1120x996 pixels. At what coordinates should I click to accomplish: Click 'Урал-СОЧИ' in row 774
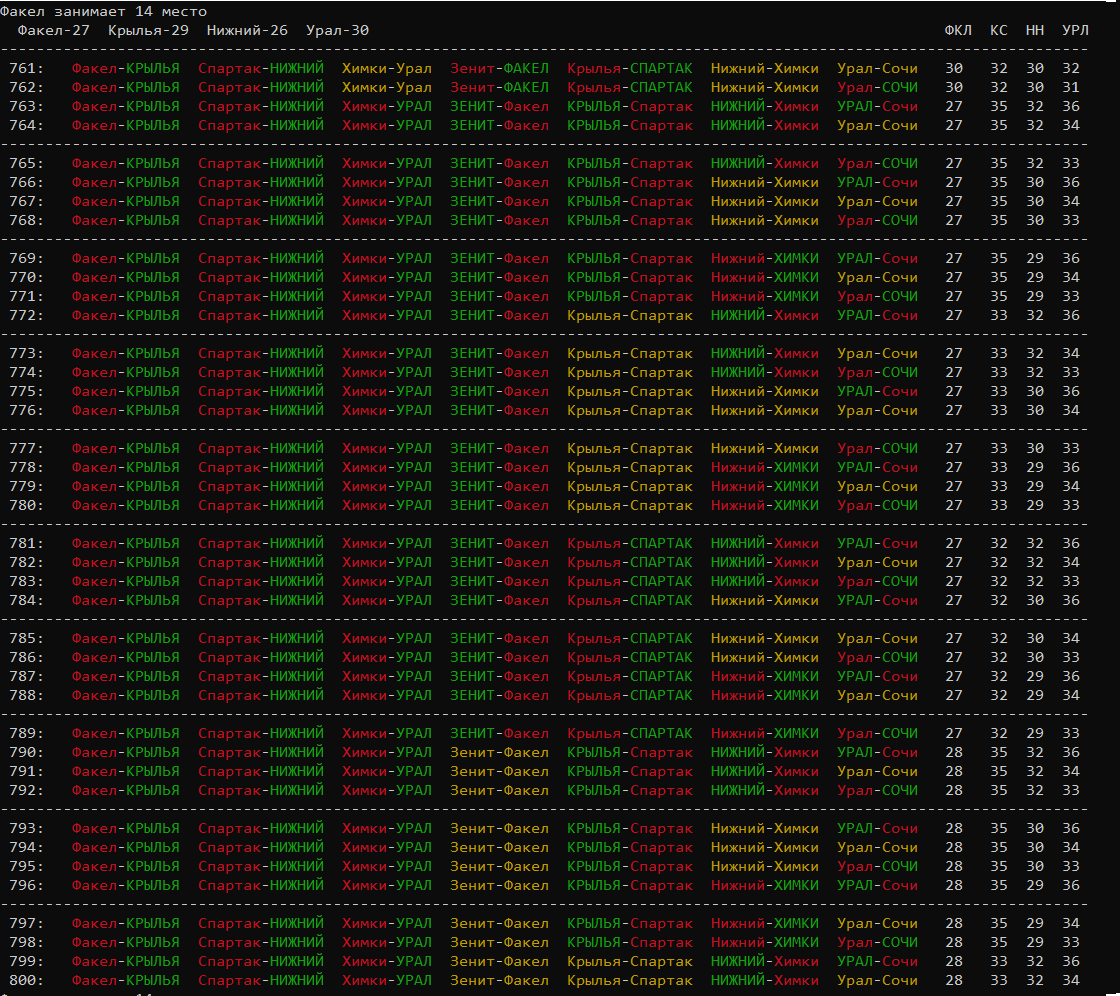pyautogui.click(x=877, y=372)
